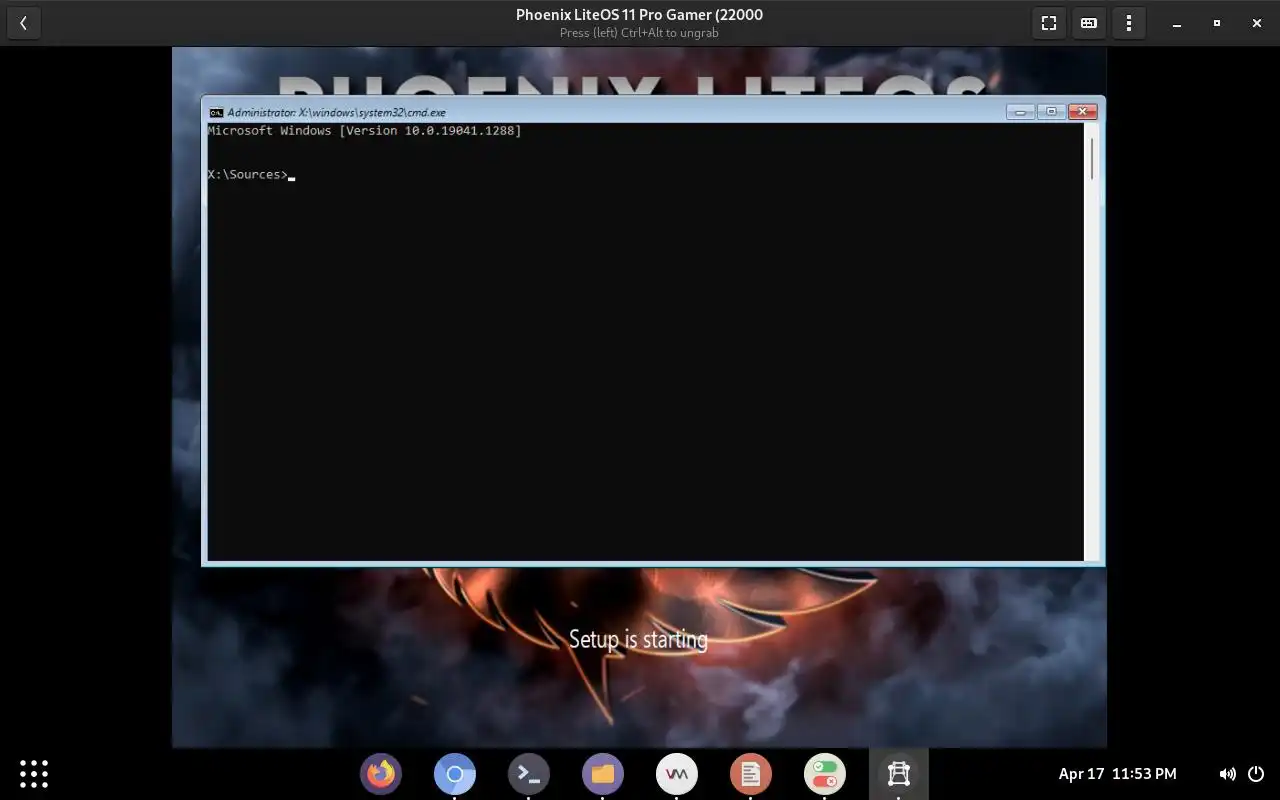The image size is (1280, 800).
Task: Open the Tweaks toggle app from dock
Action: tap(825, 774)
